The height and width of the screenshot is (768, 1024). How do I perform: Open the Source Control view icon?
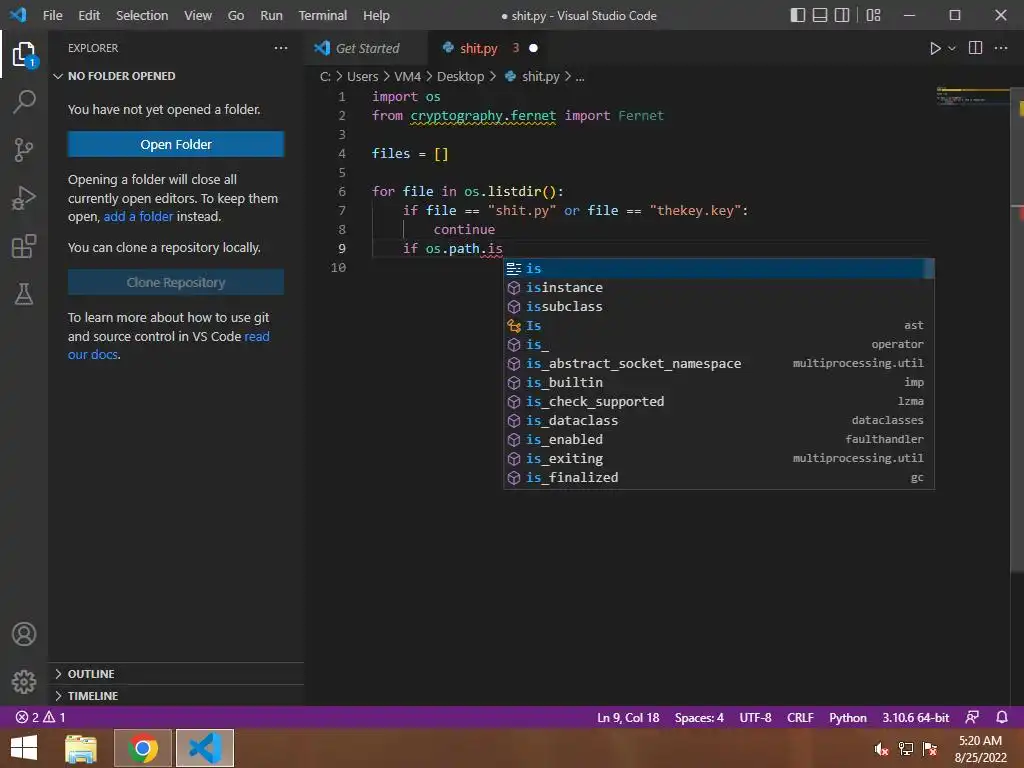click(x=24, y=150)
